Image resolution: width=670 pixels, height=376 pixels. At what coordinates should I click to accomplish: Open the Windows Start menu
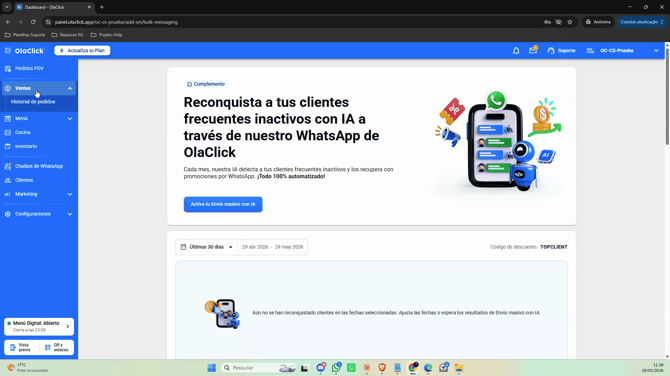tap(212, 368)
